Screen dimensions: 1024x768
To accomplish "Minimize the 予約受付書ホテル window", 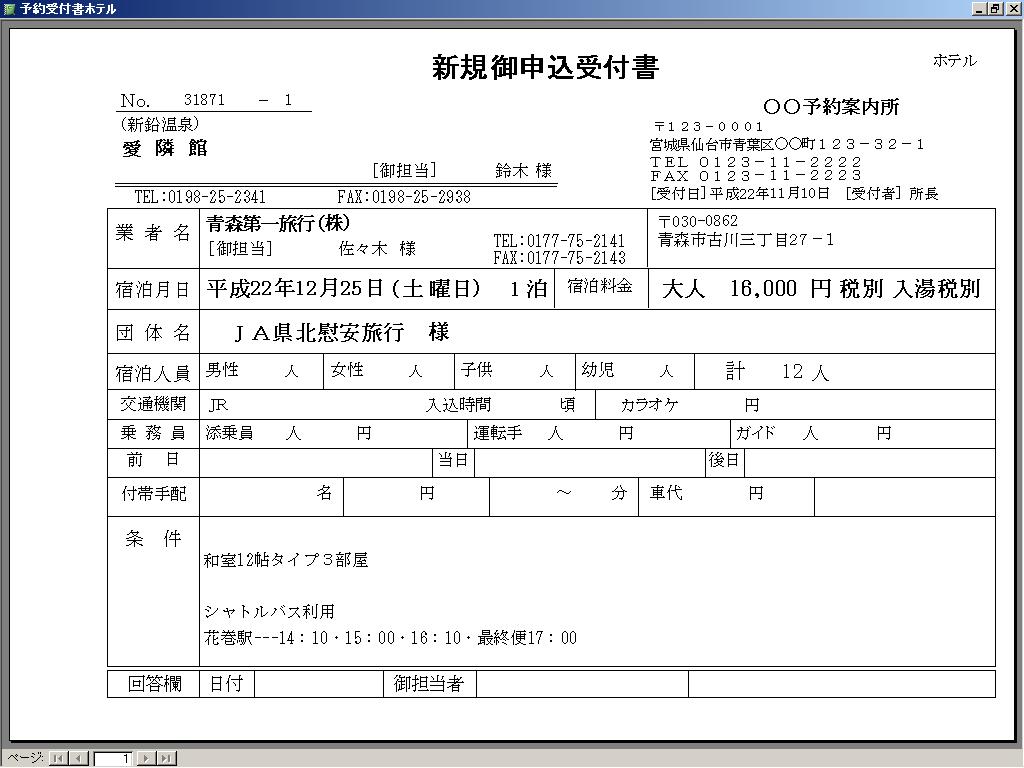I will tap(979, 9).
